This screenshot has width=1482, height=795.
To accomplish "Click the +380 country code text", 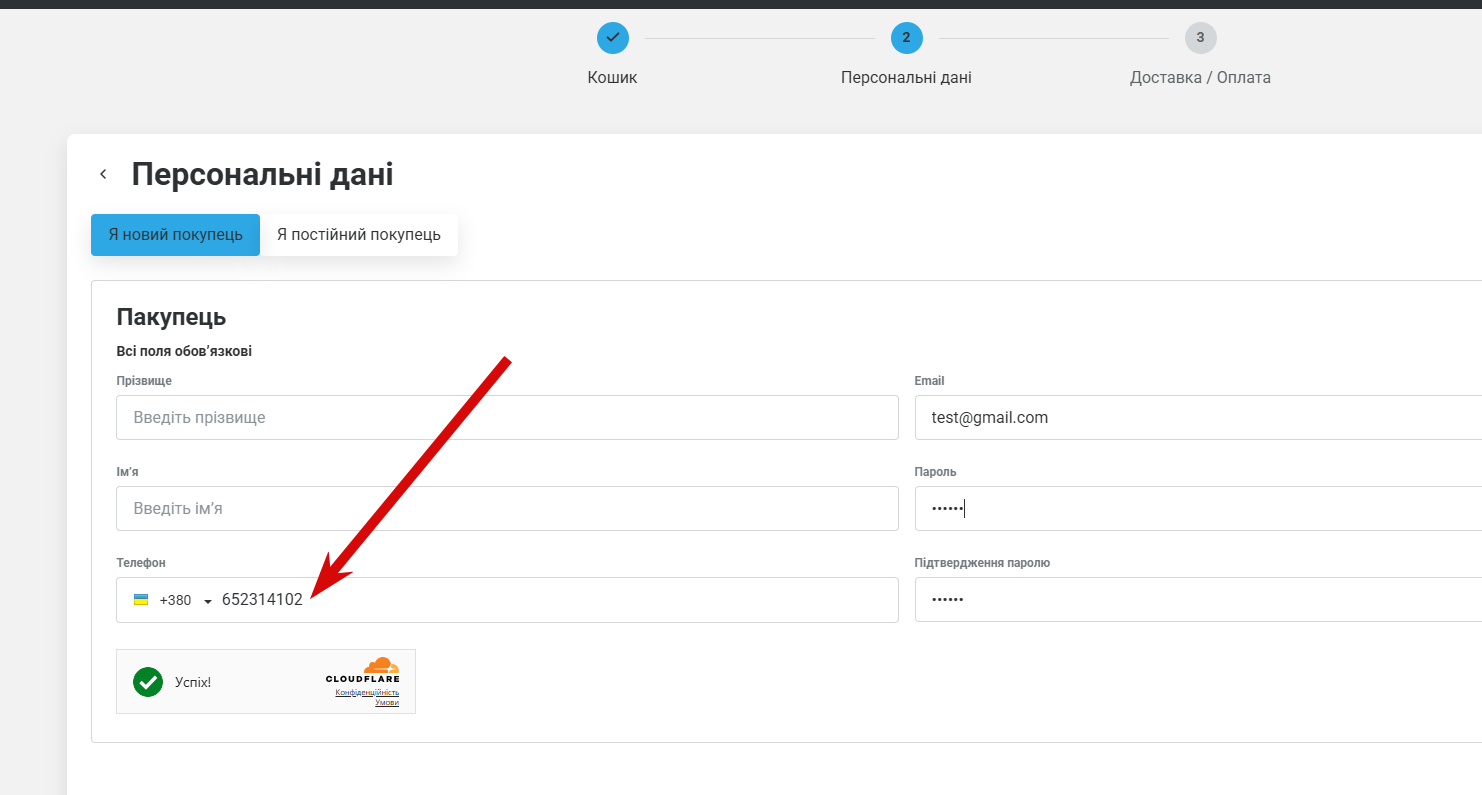I will click(175, 600).
